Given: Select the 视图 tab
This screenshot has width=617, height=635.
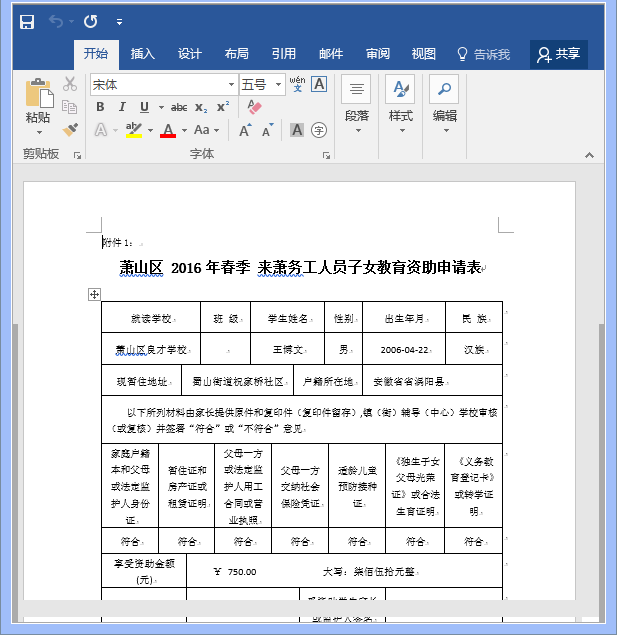Looking at the screenshot, I should [423, 54].
